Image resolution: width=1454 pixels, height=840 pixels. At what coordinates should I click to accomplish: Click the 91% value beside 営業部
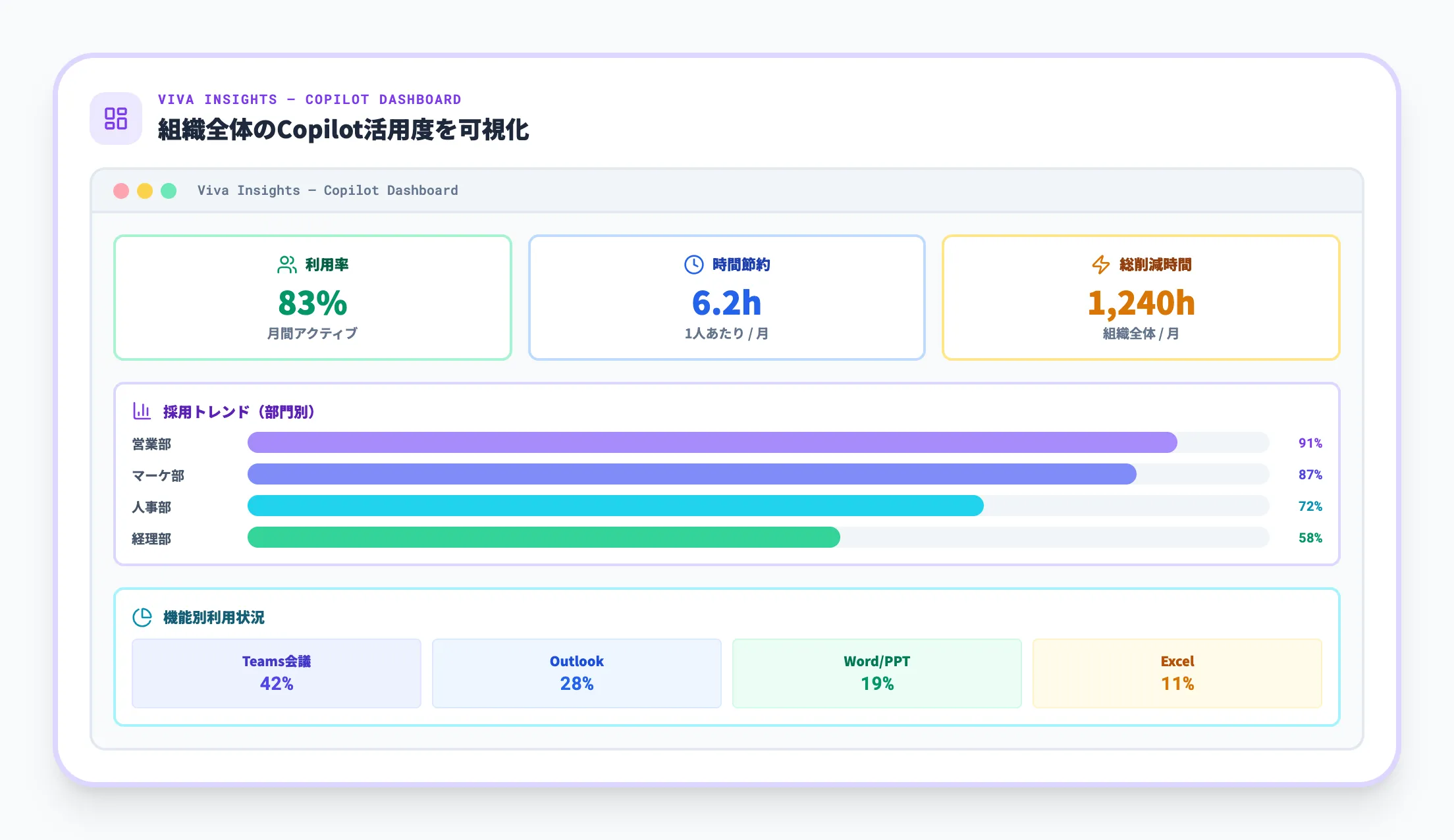1311,443
